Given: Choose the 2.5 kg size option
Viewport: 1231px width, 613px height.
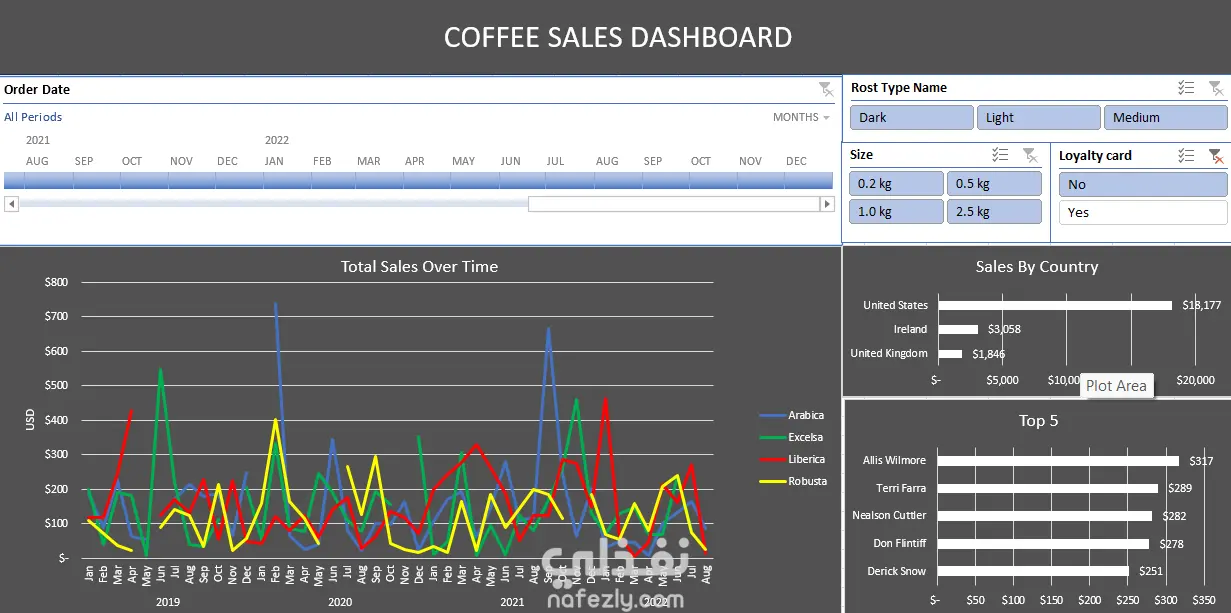Looking at the screenshot, I should click(x=994, y=212).
